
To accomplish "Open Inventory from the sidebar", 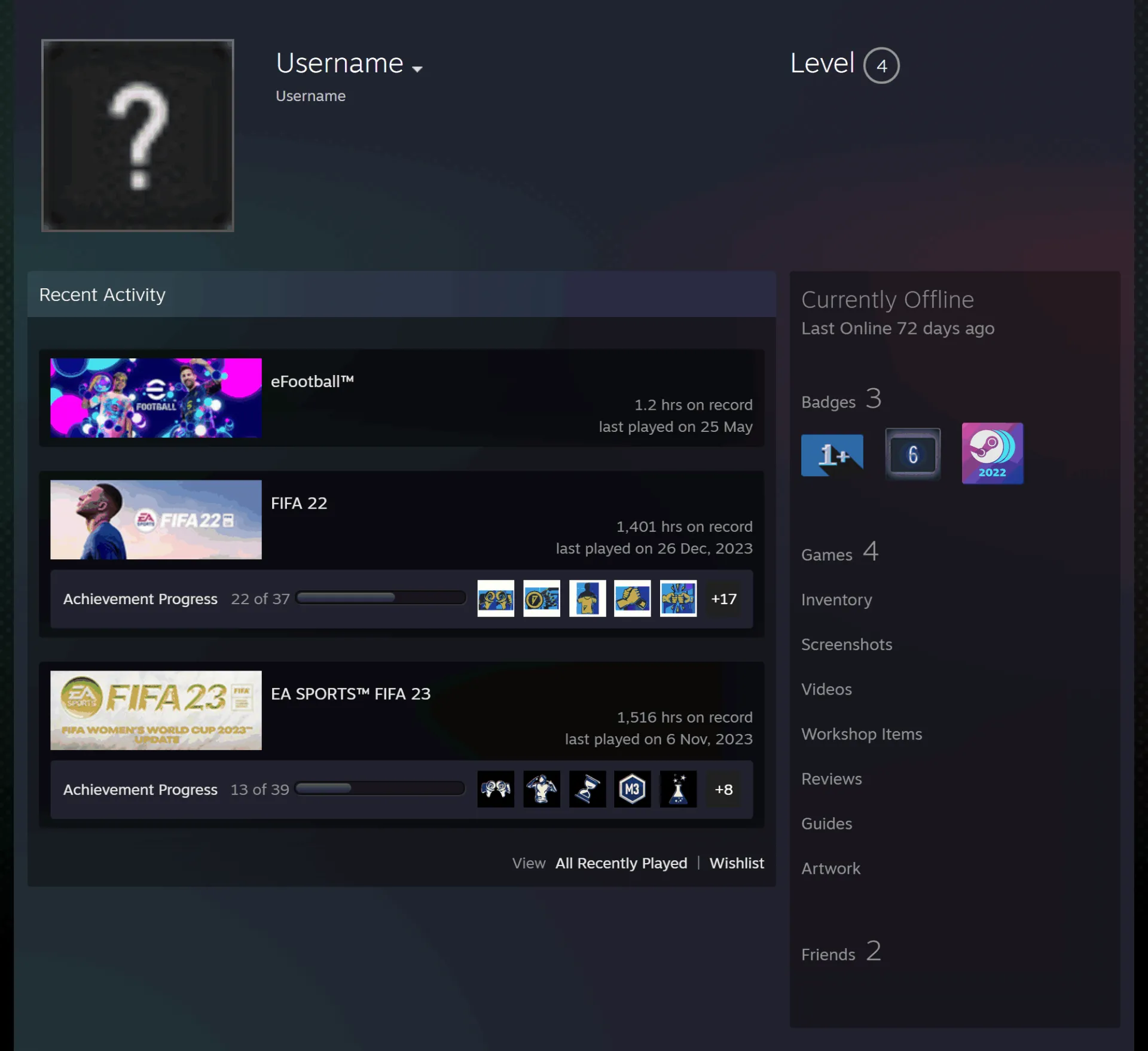I will coord(836,599).
